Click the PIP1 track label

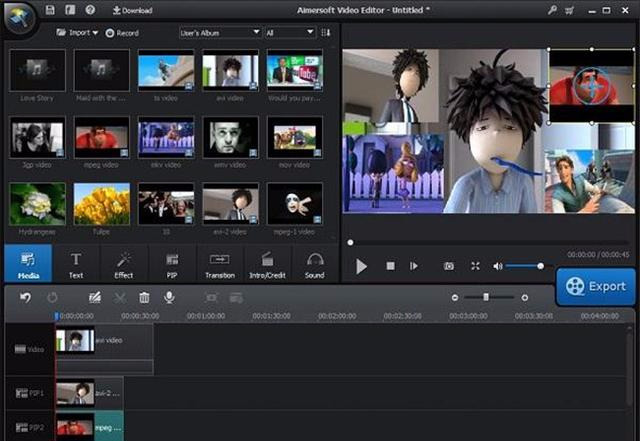29,393
